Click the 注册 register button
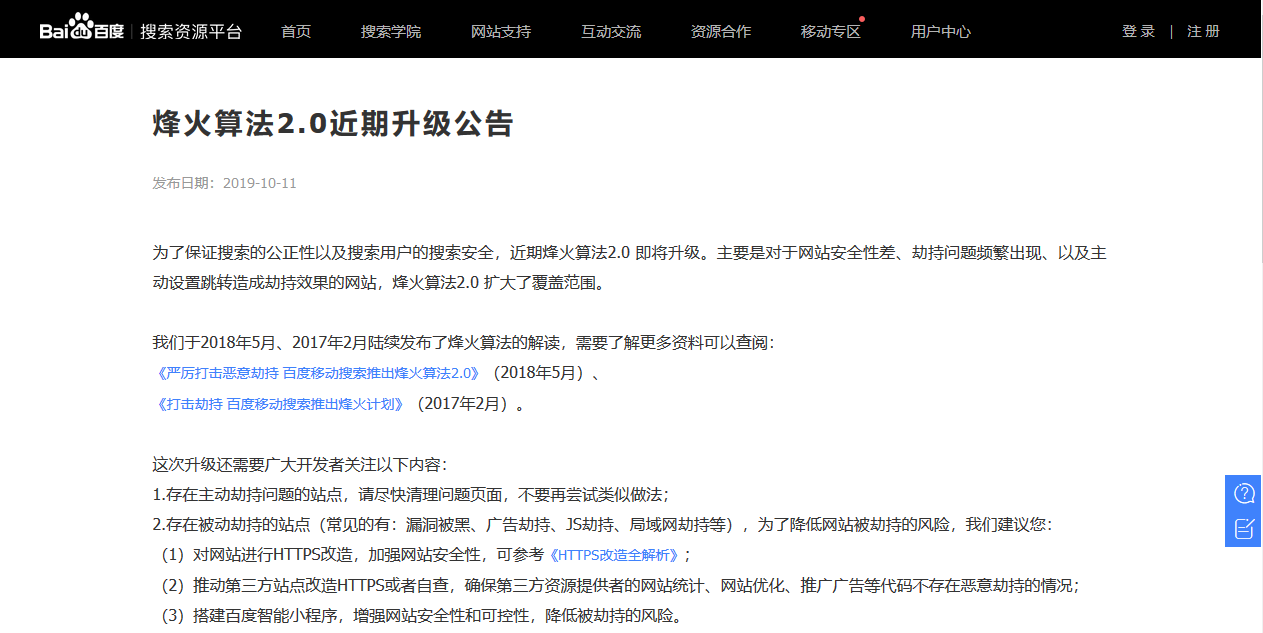 [x=1203, y=31]
